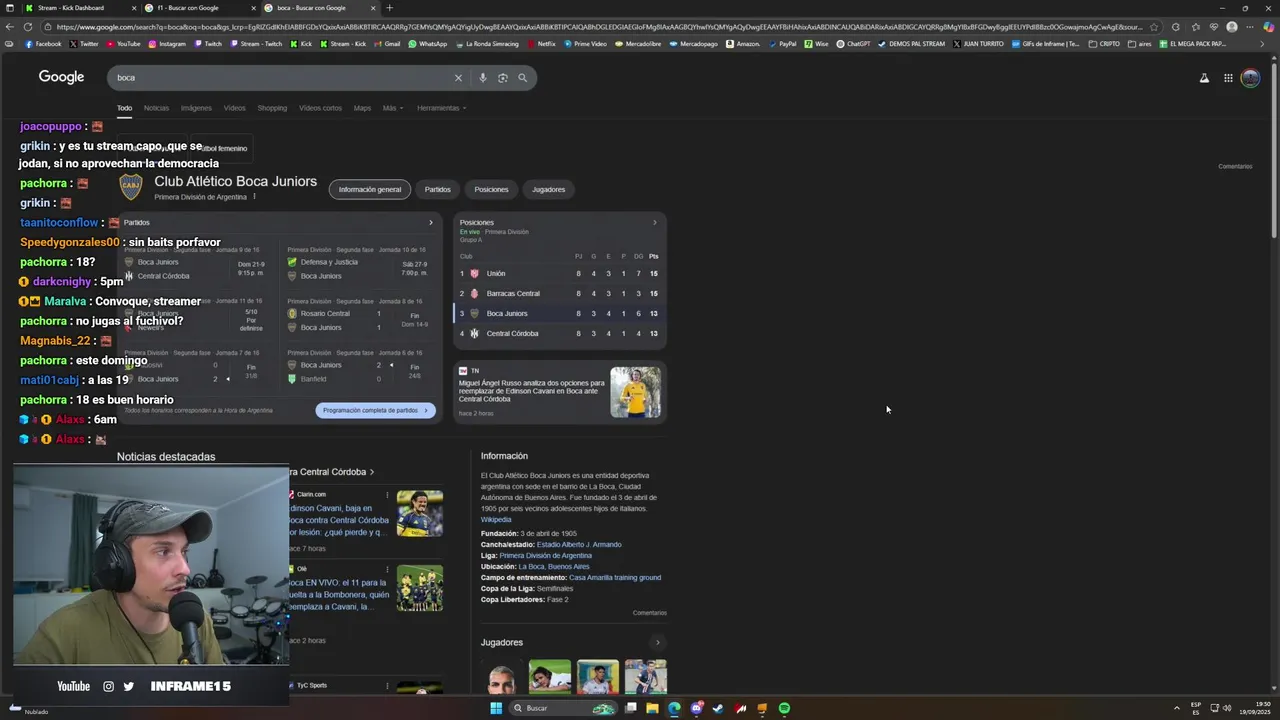The image size is (1280, 720).
Task: Start voice search with microphone icon
Action: (482, 78)
